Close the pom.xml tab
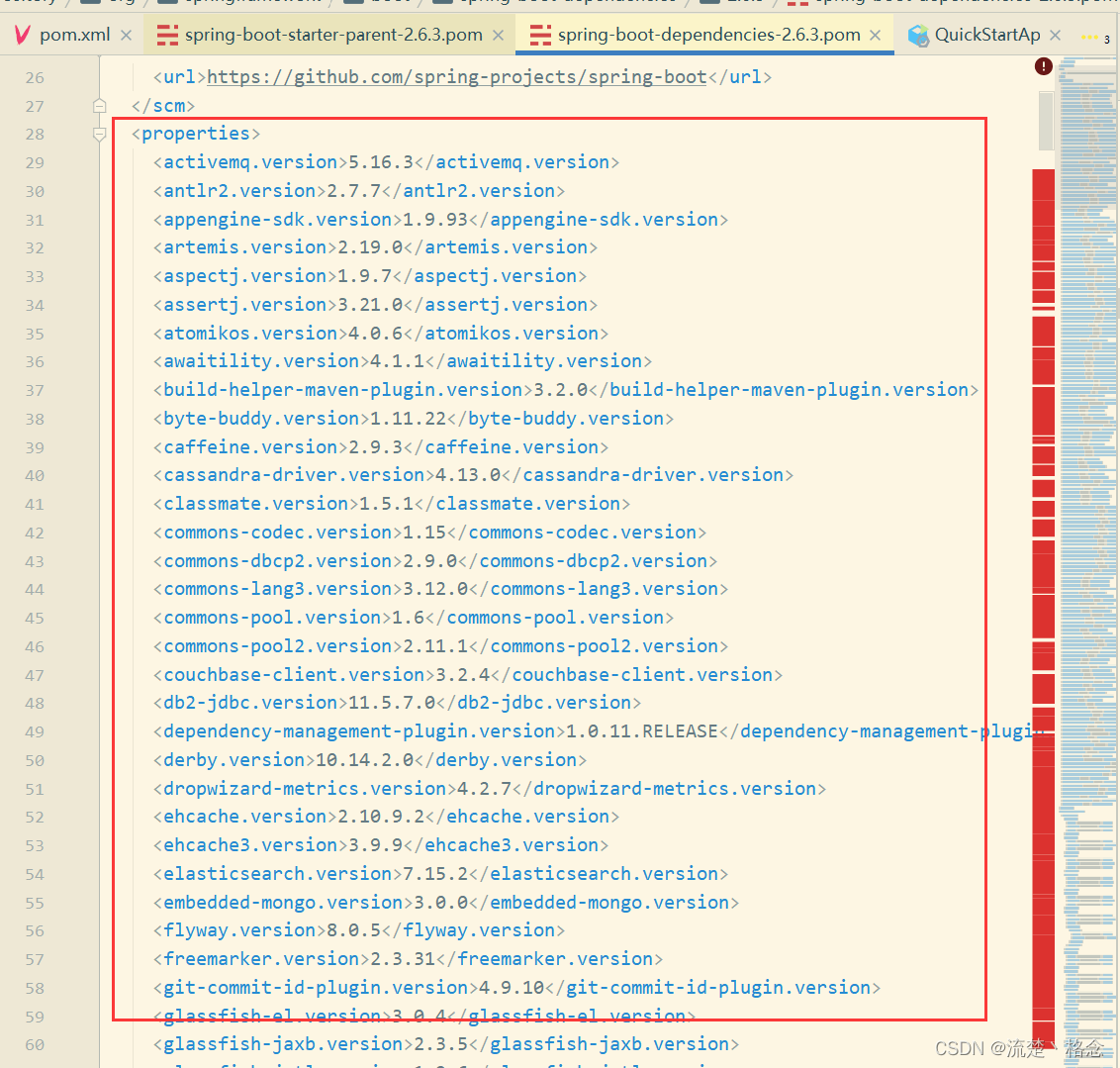 pos(127,35)
